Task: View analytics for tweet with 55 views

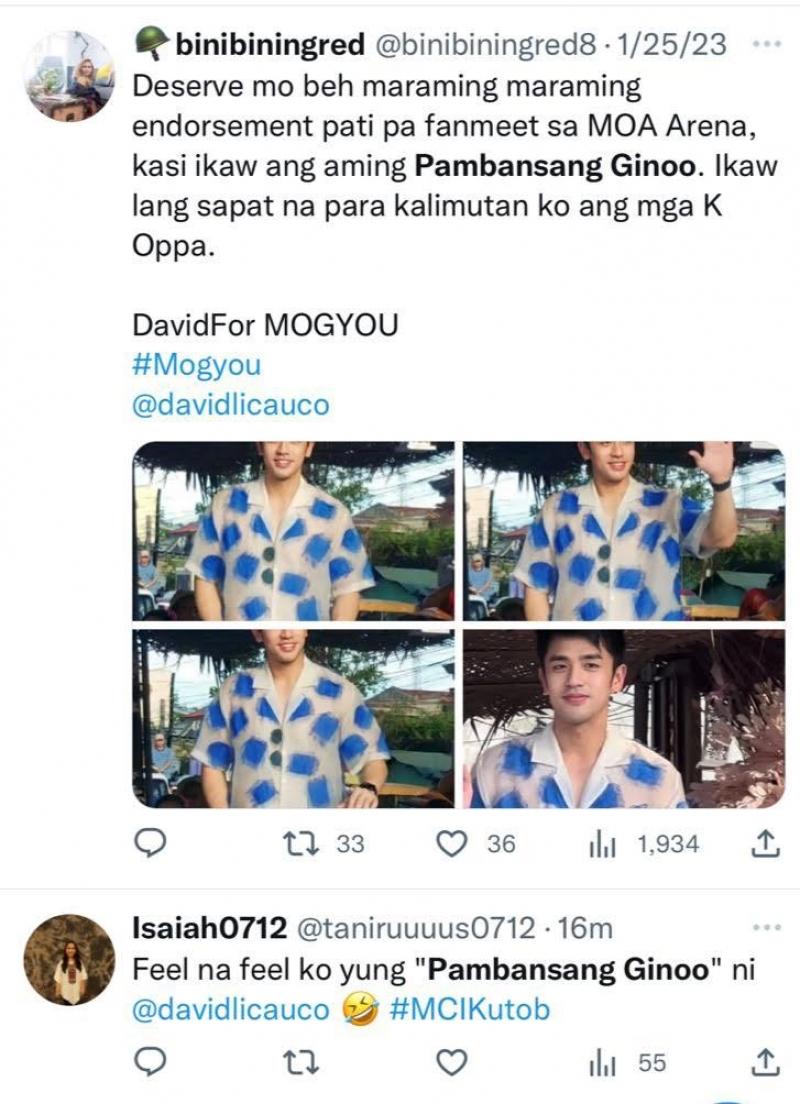Action: click(x=602, y=1062)
